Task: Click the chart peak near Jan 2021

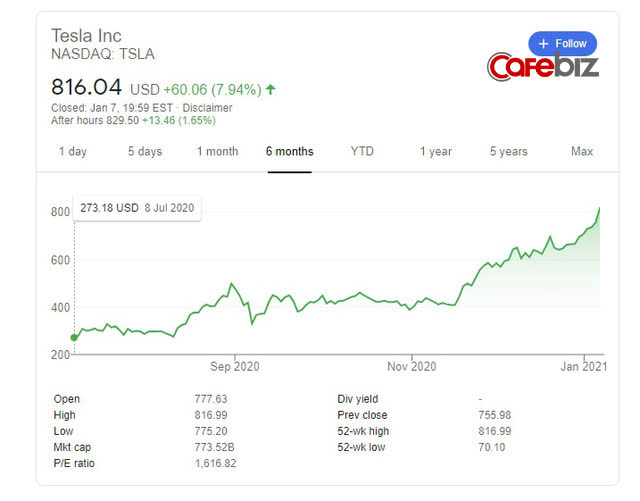Action: (x=600, y=208)
